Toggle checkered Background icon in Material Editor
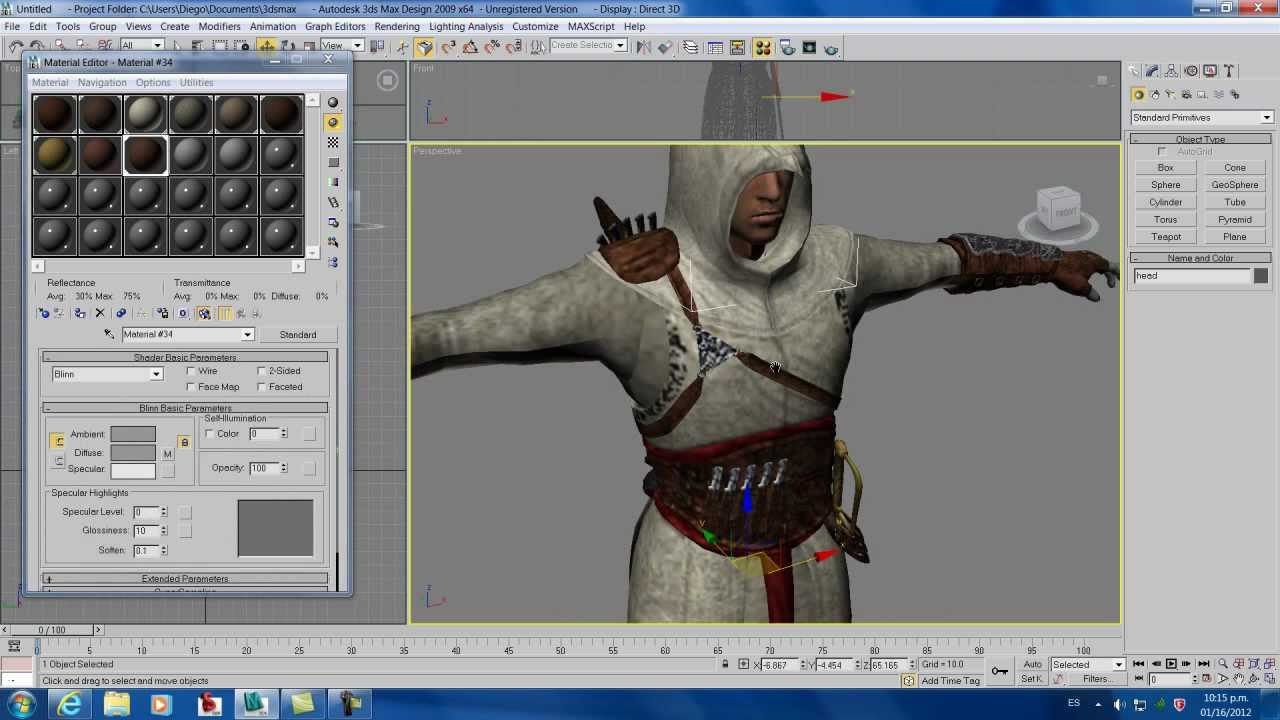 (333, 142)
